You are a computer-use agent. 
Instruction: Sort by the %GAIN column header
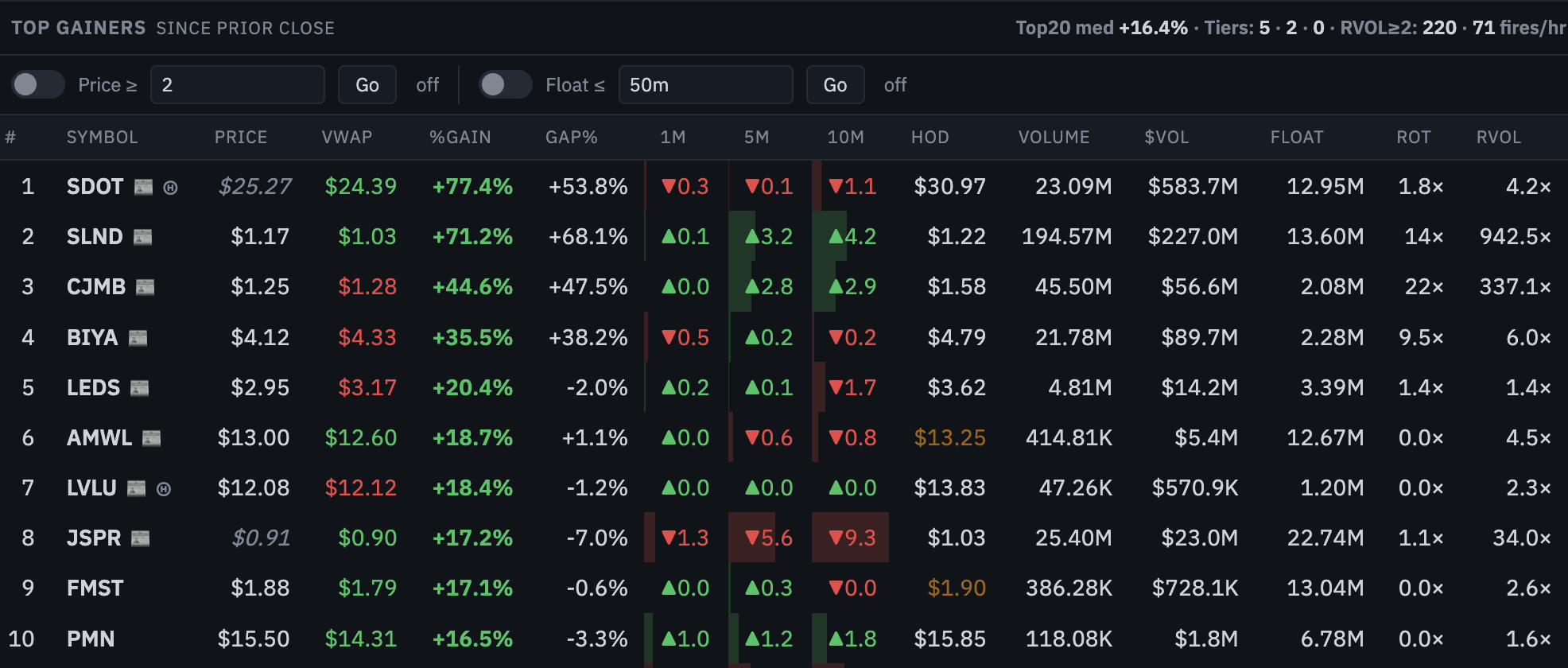tap(460, 137)
